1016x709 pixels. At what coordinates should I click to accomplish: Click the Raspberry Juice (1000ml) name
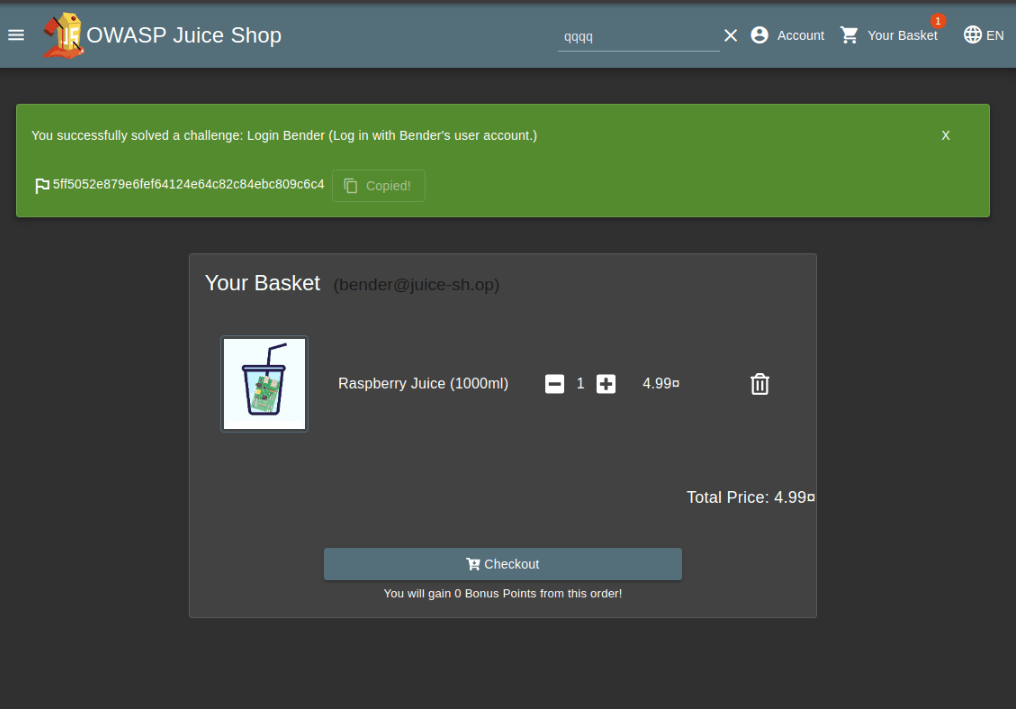click(423, 384)
